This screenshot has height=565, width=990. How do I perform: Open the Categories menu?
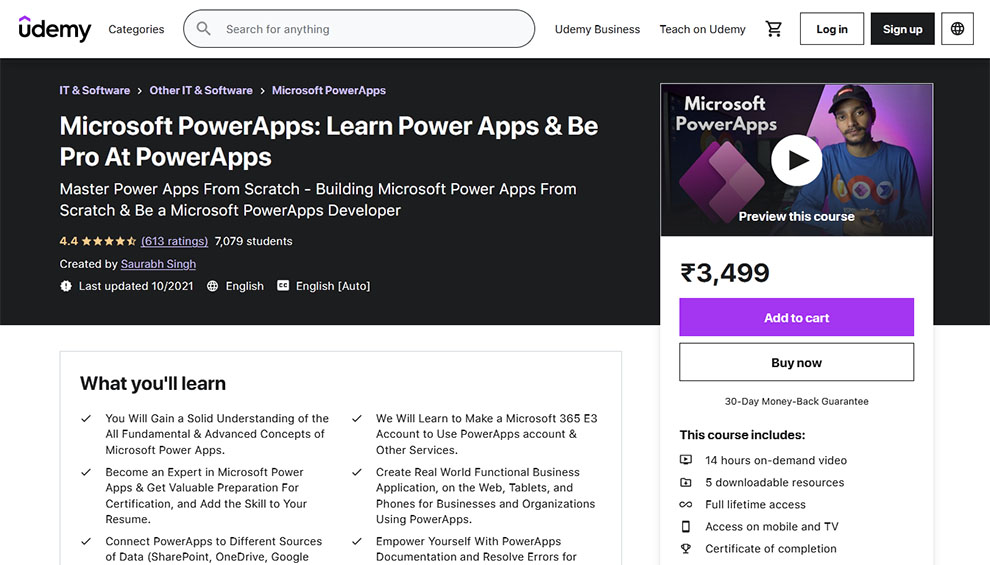(x=136, y=29)
